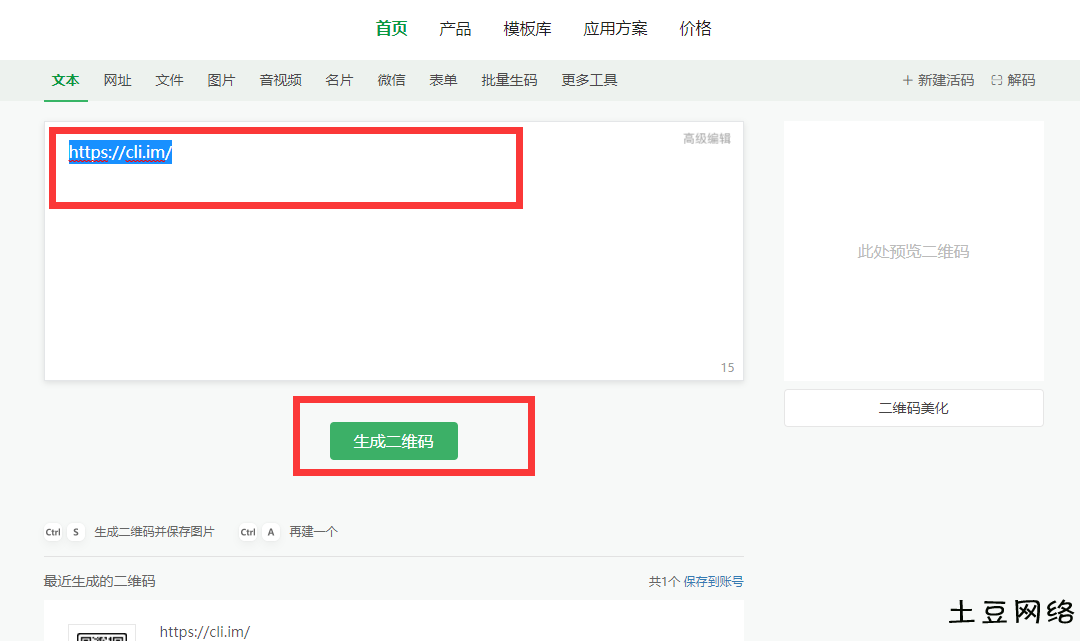Navigate to the 首页 menu item
Image resolution: width=1080 pixels, height=641 pixels.
[391, 28]
